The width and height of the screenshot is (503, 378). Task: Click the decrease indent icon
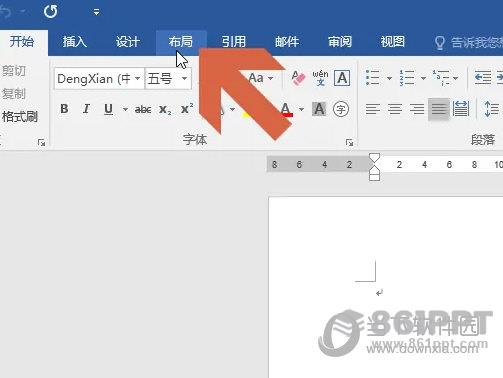pos(483,78)
